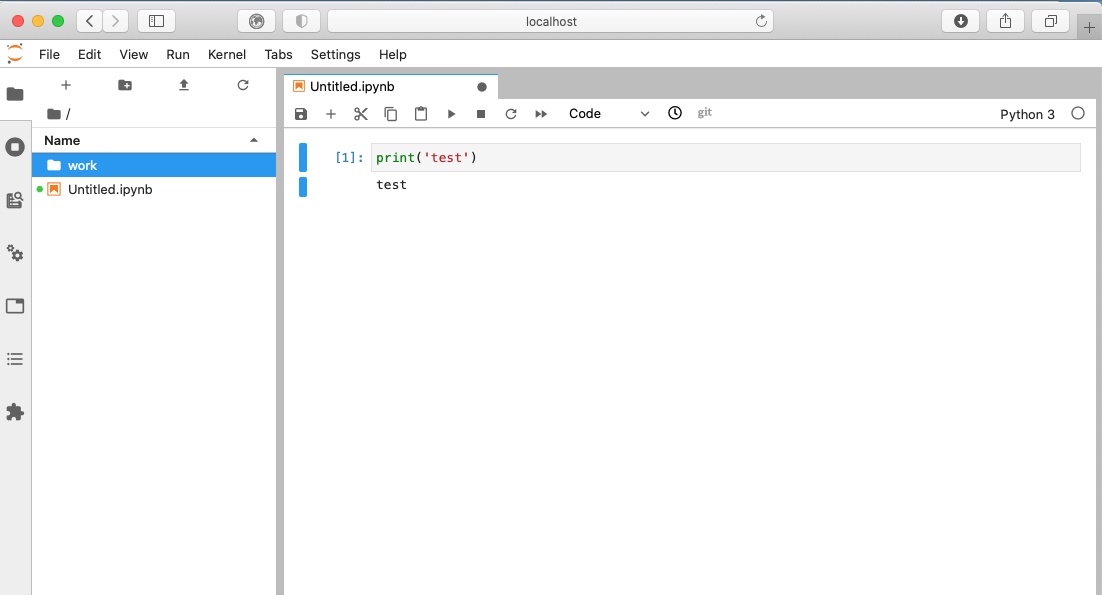1102x595 pixels.
Task: Cut the selected cell with scissors icon
Action: click(361, 114)
